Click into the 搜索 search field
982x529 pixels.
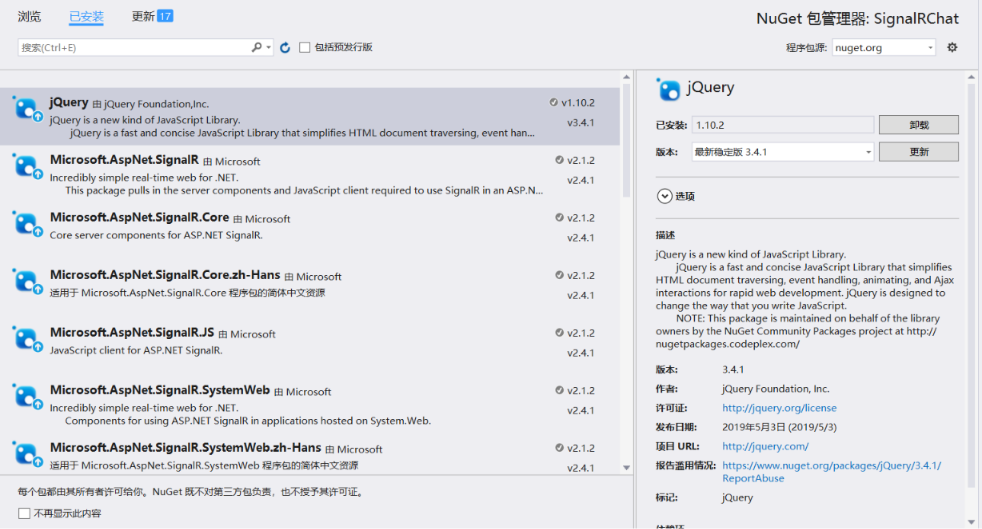[130, 47]
